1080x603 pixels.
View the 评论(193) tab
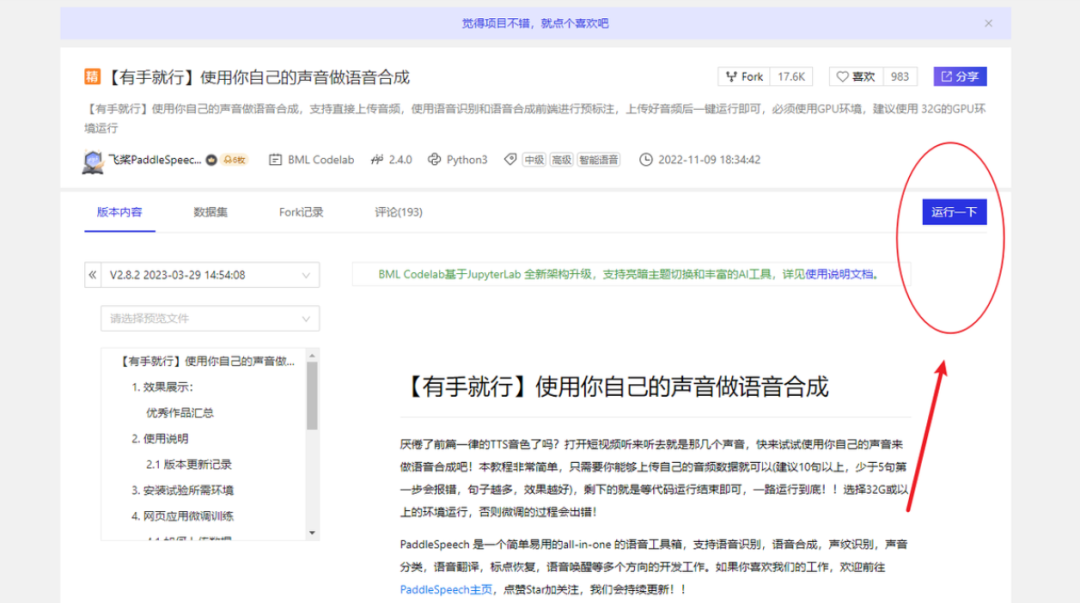point(398,212)
